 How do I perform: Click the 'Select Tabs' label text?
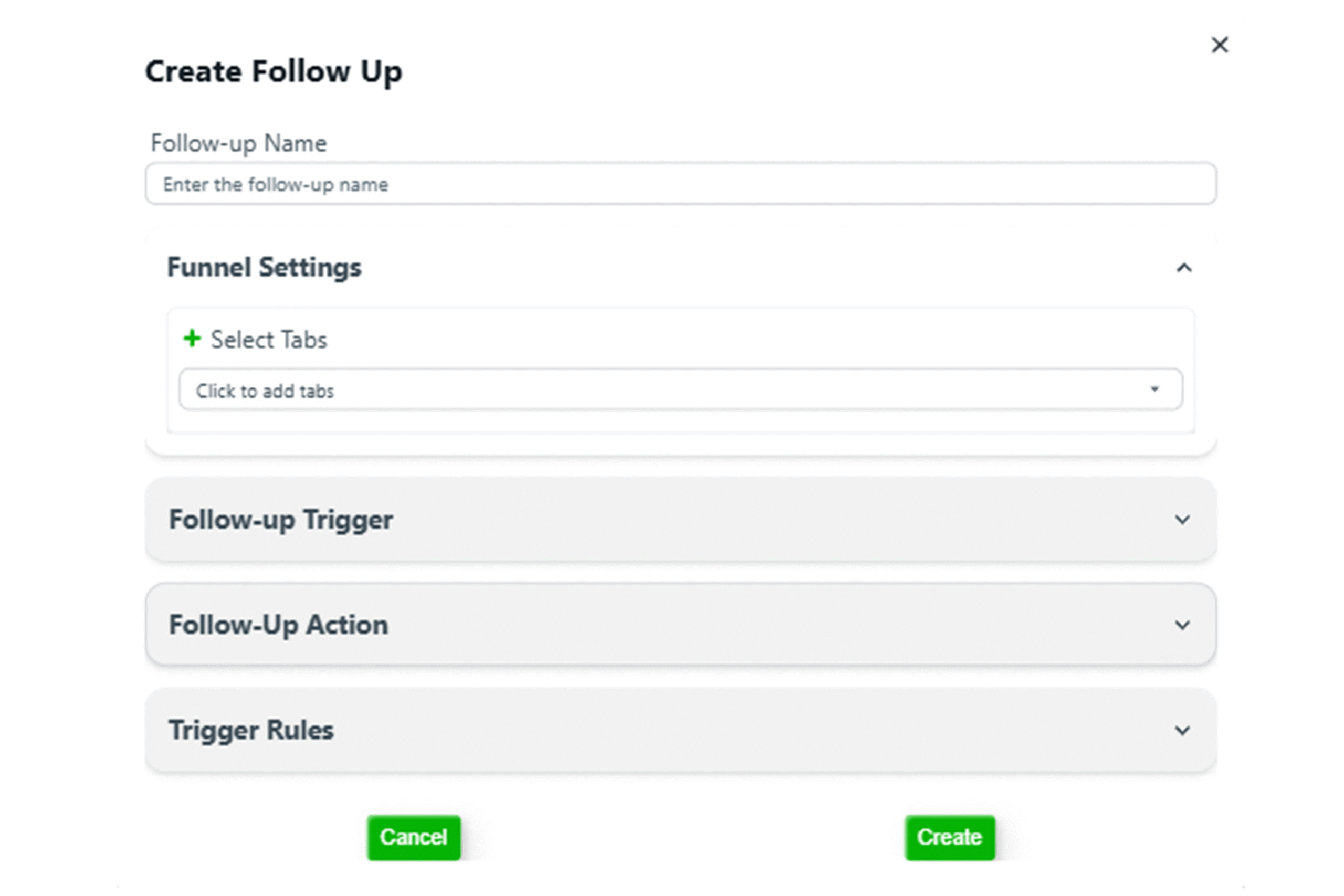[269, 340]
